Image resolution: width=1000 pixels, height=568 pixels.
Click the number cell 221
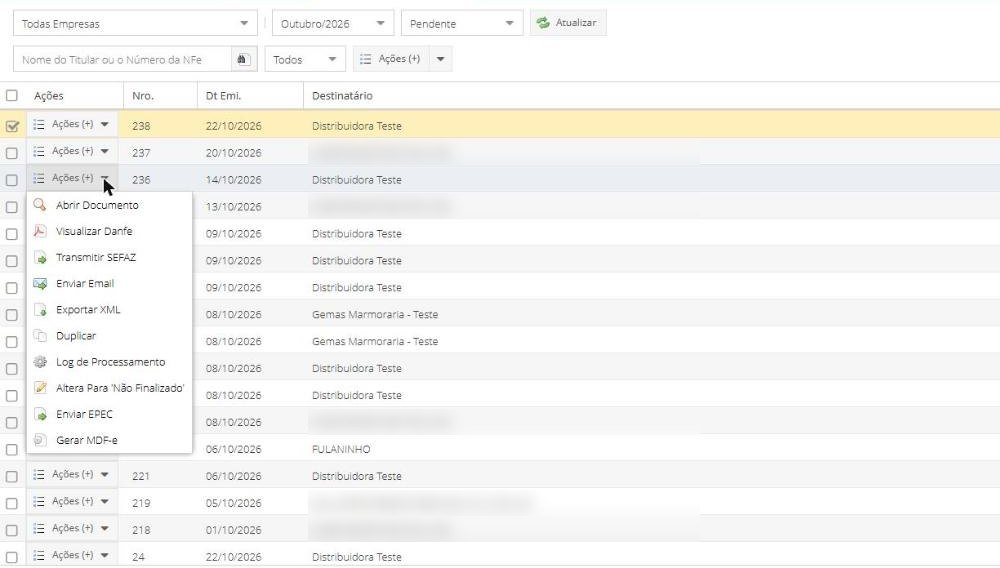[x=141, y=476]
